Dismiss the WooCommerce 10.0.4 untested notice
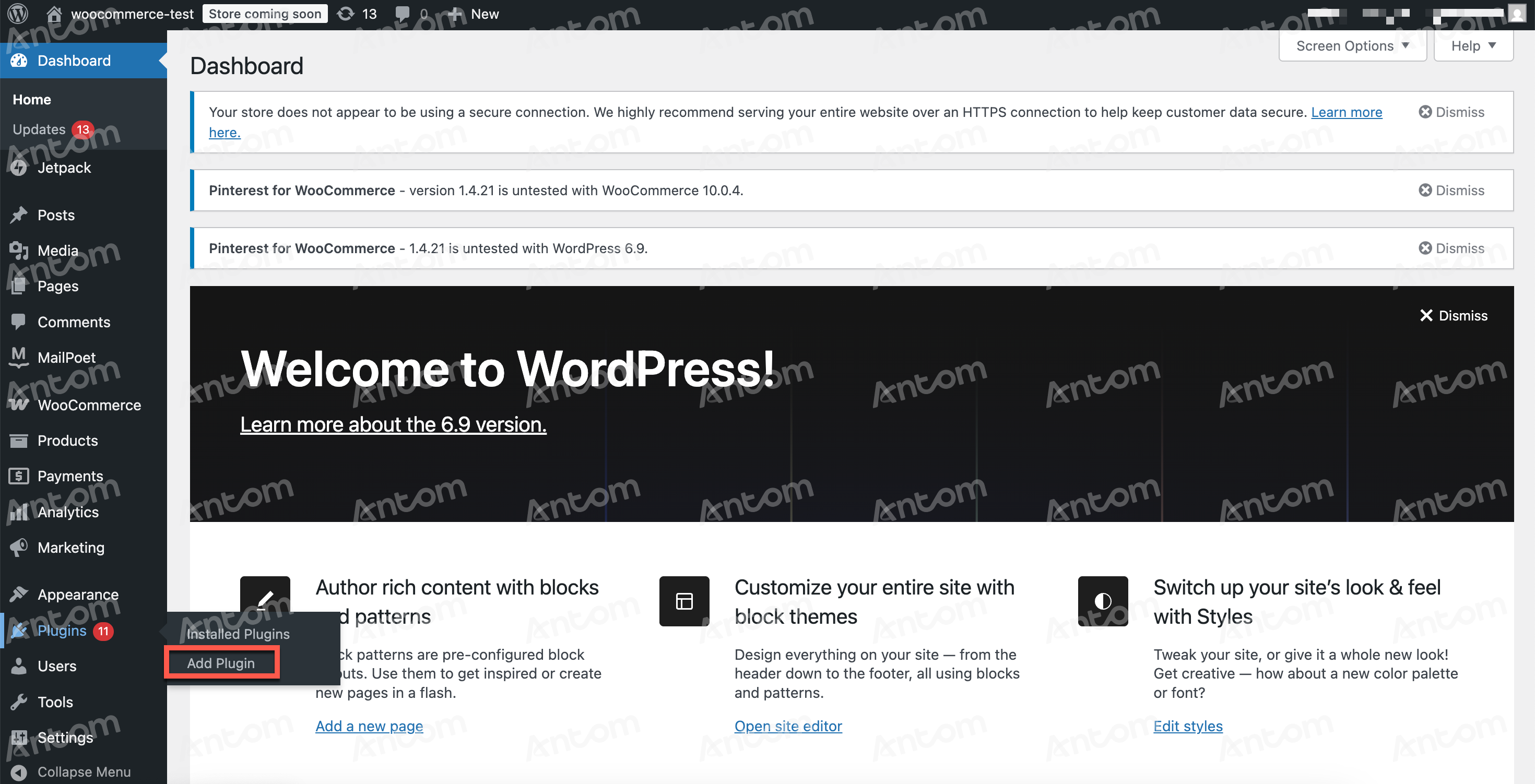The image size is (1535, 784). coord(1451,190)
